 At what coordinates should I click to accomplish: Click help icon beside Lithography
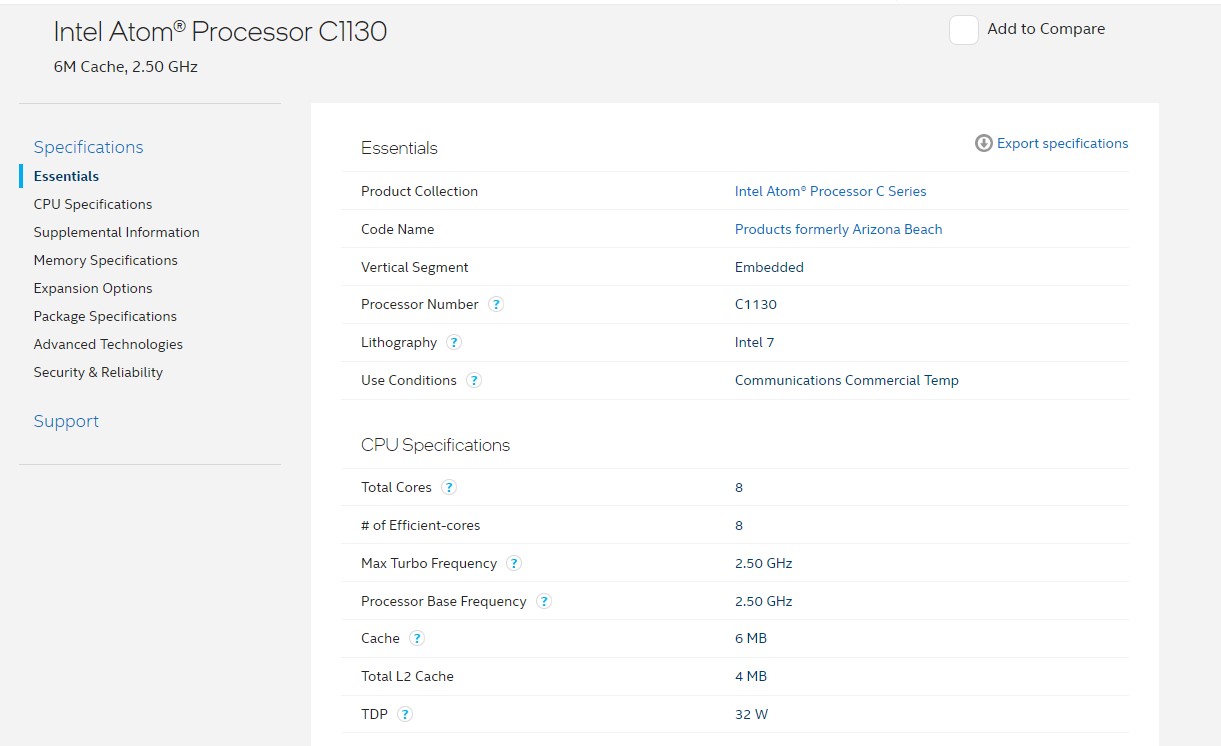click(x=454, y=342)
